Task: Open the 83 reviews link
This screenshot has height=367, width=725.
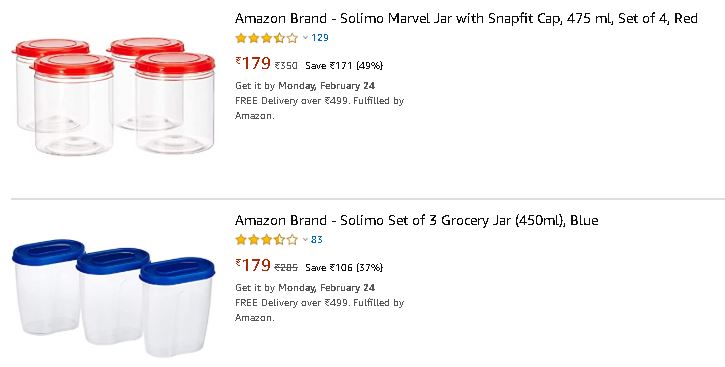Action: [x=317, y=239]
